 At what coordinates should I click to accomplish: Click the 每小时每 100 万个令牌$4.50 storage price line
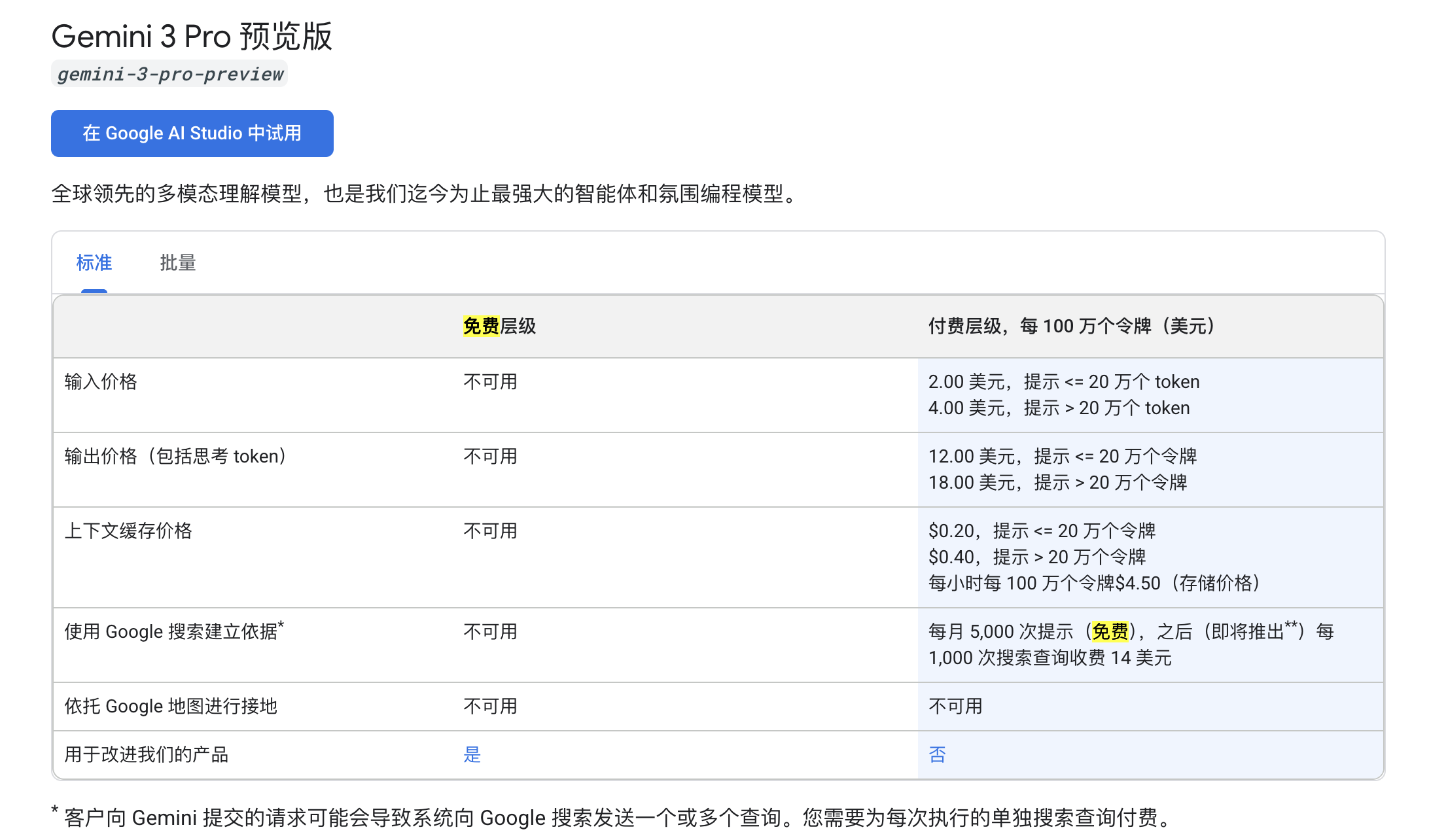(x=1096, y=583)
